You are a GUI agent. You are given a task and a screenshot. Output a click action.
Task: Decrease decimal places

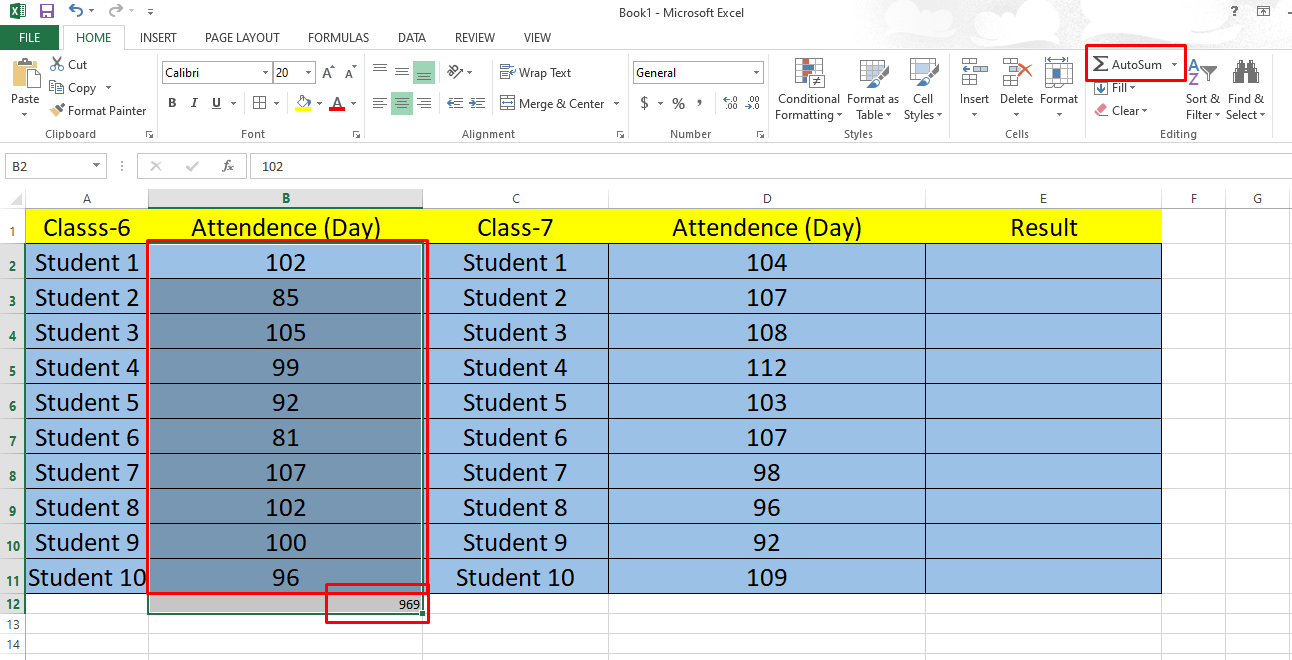(x=752, y=103)
